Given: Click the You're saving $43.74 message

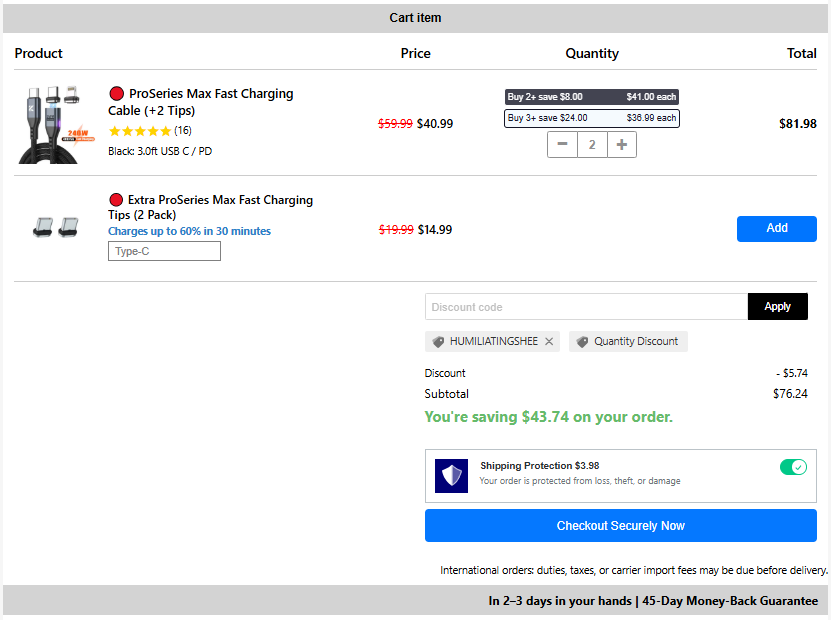Looking at the screenshot, I should (549, 417).
